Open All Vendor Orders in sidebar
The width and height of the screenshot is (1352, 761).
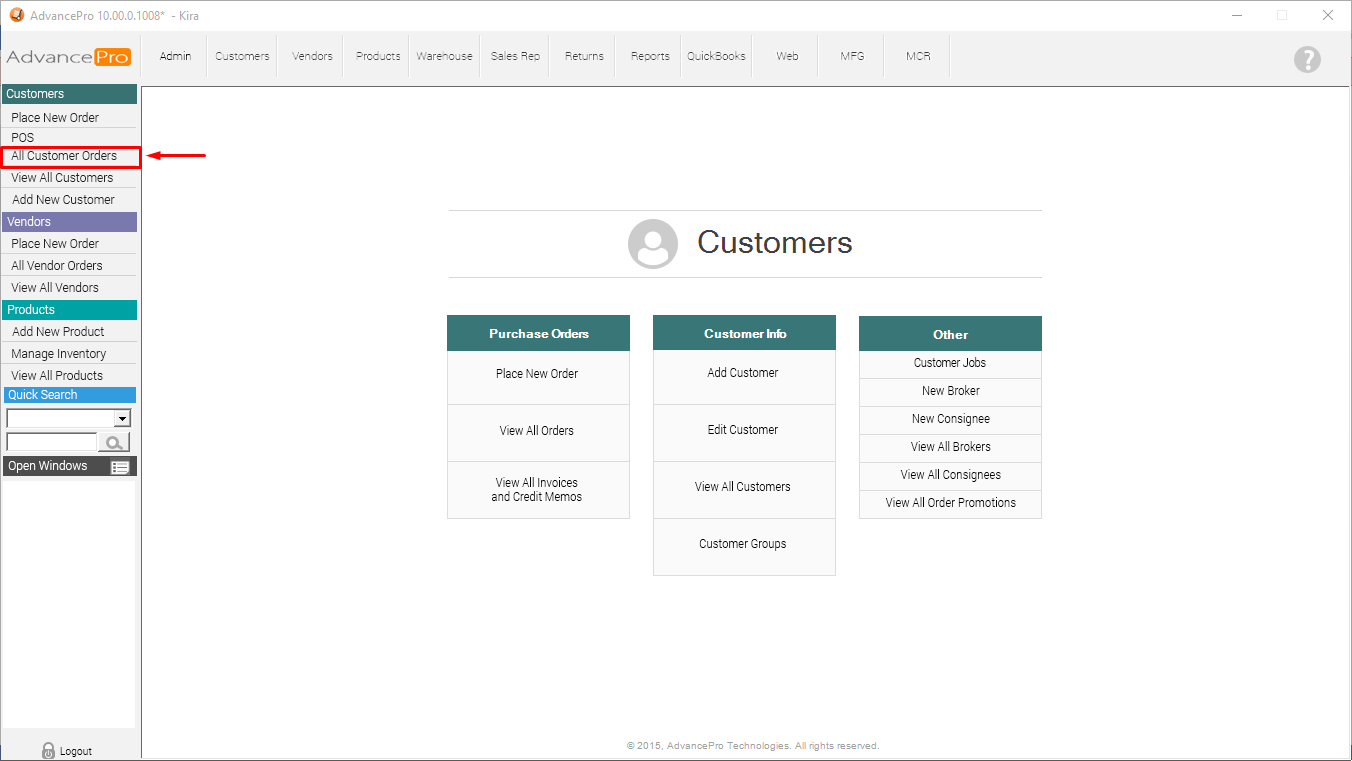57,266
